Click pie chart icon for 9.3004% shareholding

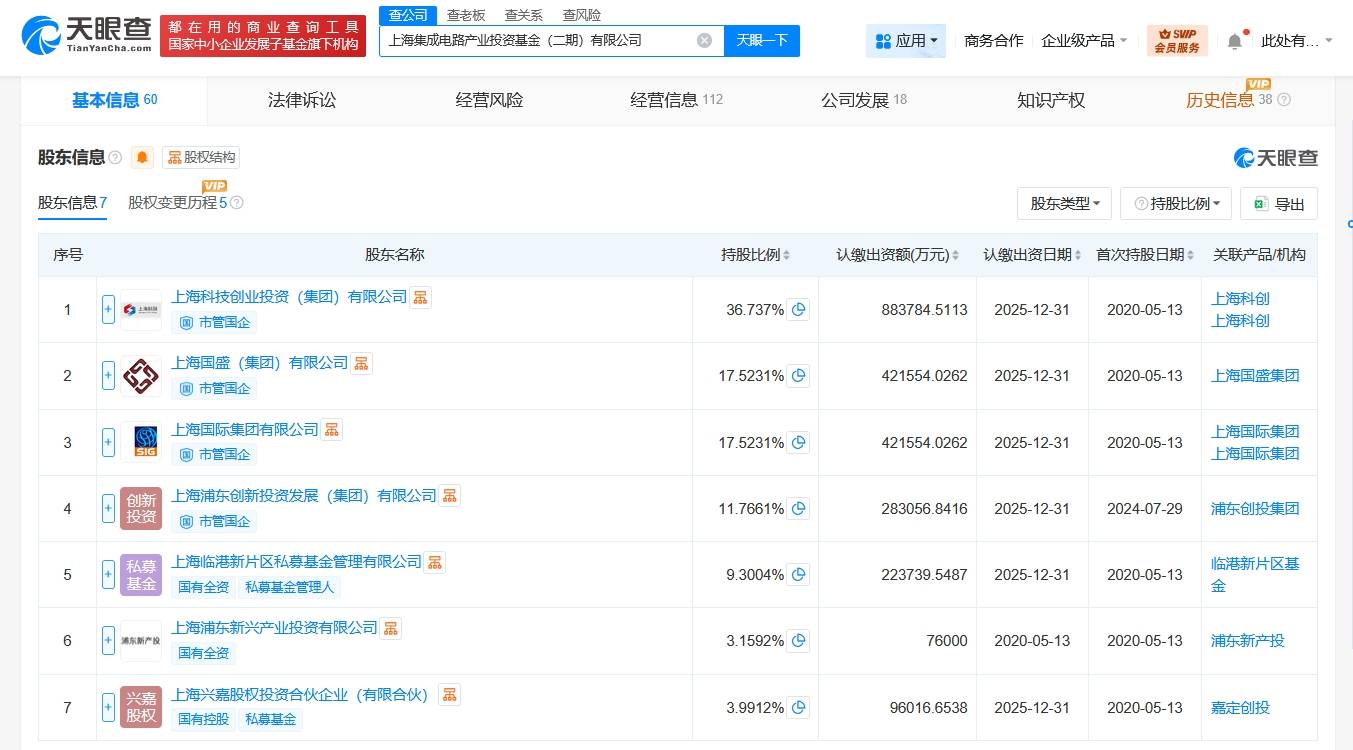pos(798,575)
